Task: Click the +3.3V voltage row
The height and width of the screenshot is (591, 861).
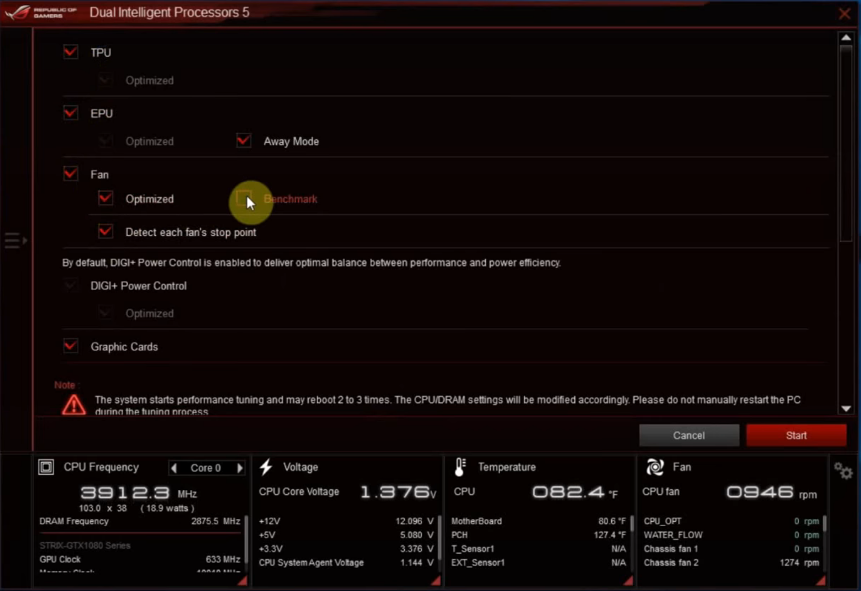Action: tap(346, 549)
